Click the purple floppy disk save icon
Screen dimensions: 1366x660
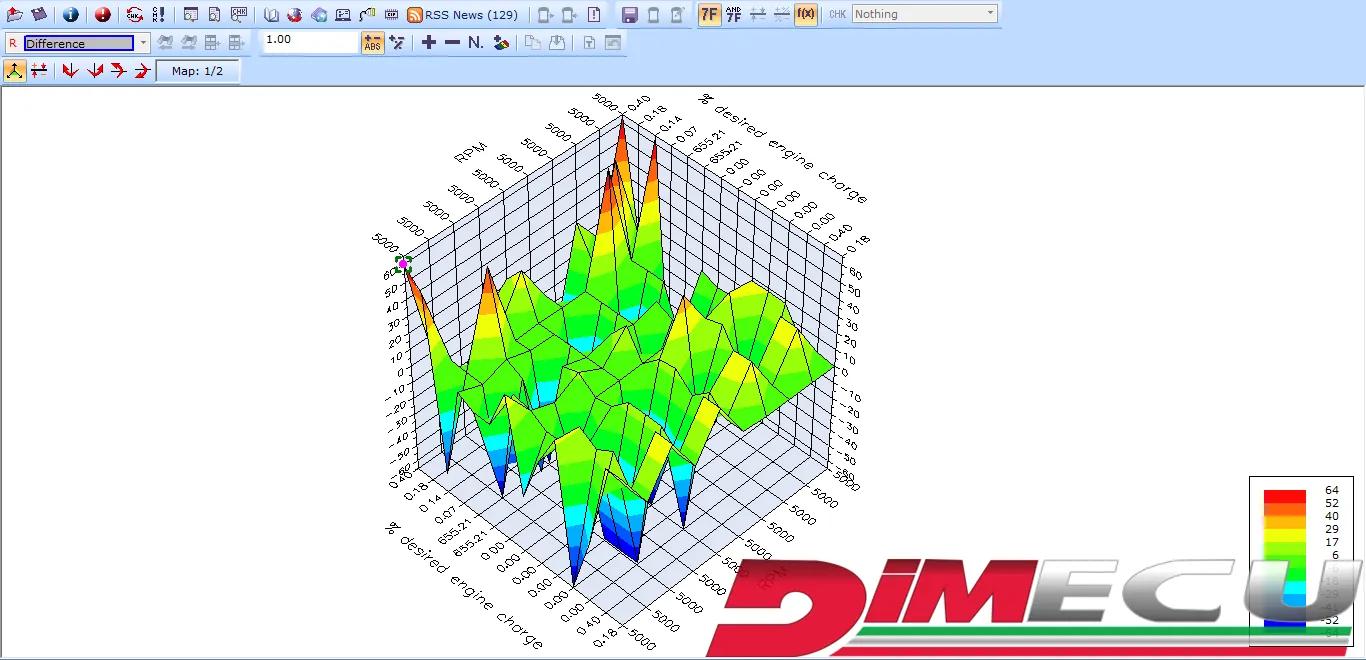tap(629, 15)
